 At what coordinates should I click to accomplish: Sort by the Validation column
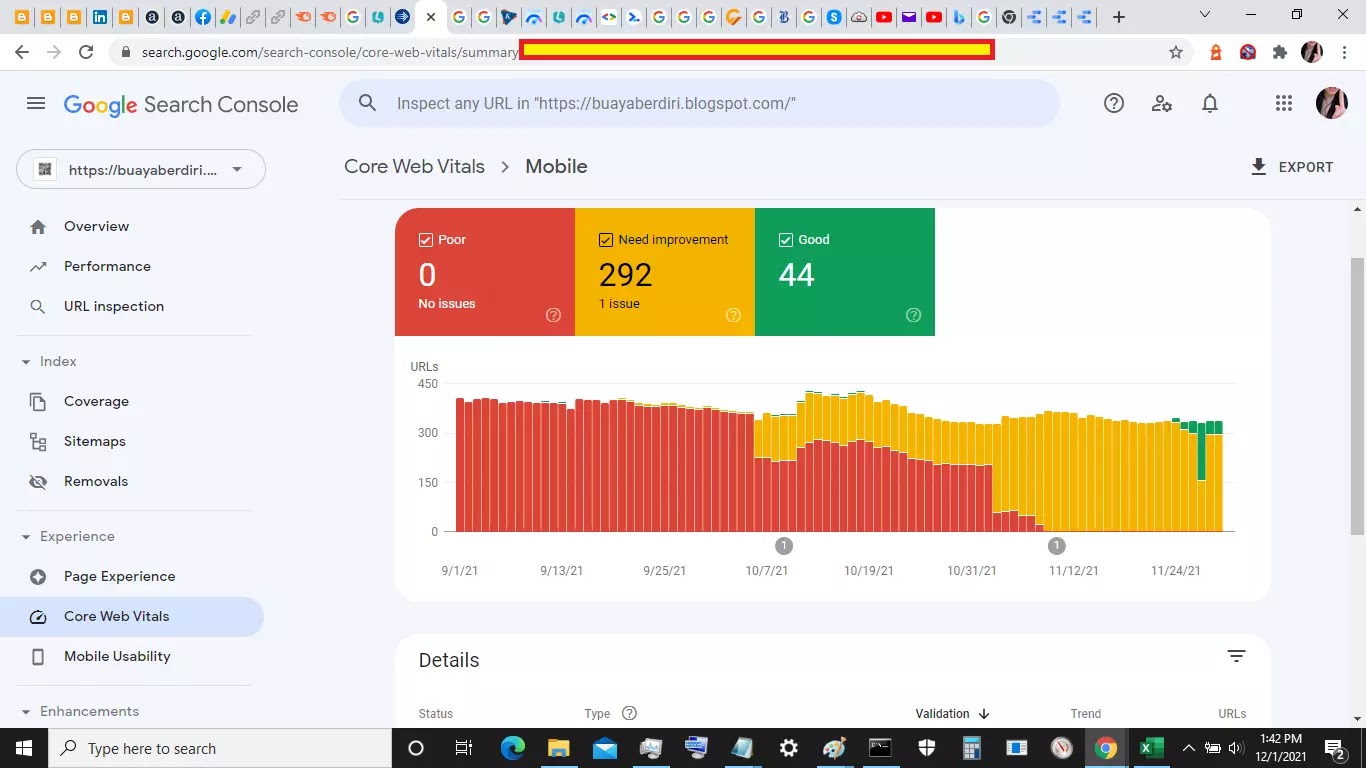click(x=952, y=714)
